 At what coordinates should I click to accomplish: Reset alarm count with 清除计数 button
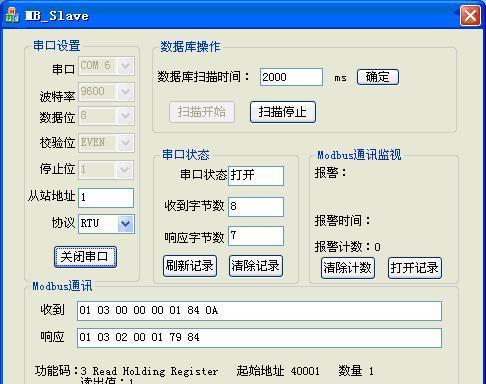click(348, 268)
